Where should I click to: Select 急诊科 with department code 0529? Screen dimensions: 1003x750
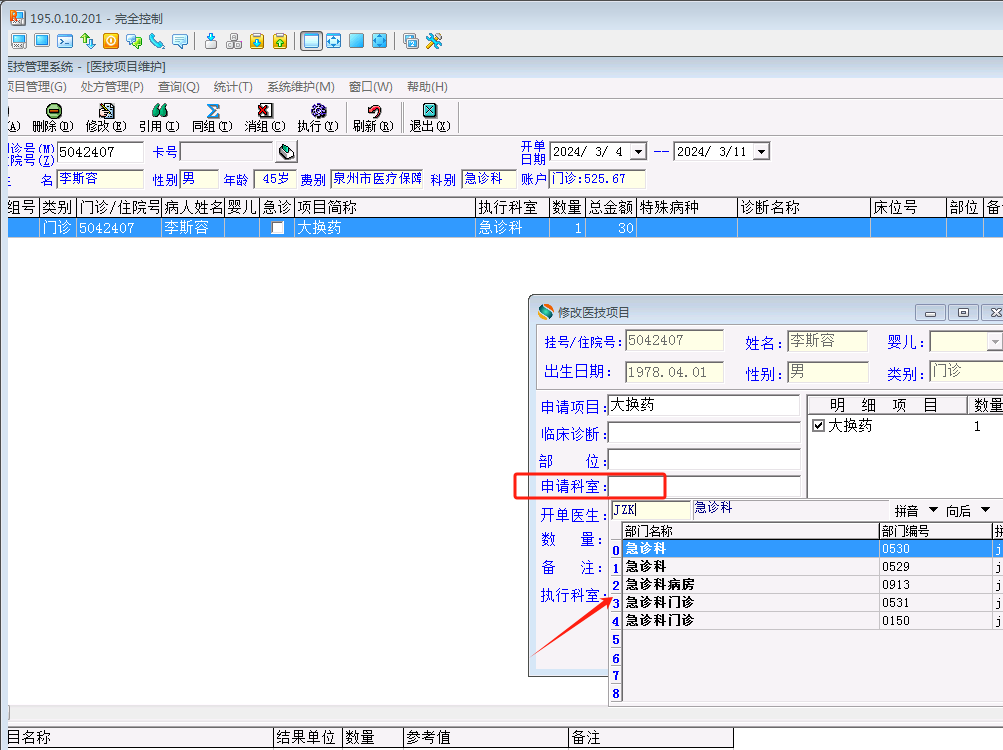(x=812, y=566)
